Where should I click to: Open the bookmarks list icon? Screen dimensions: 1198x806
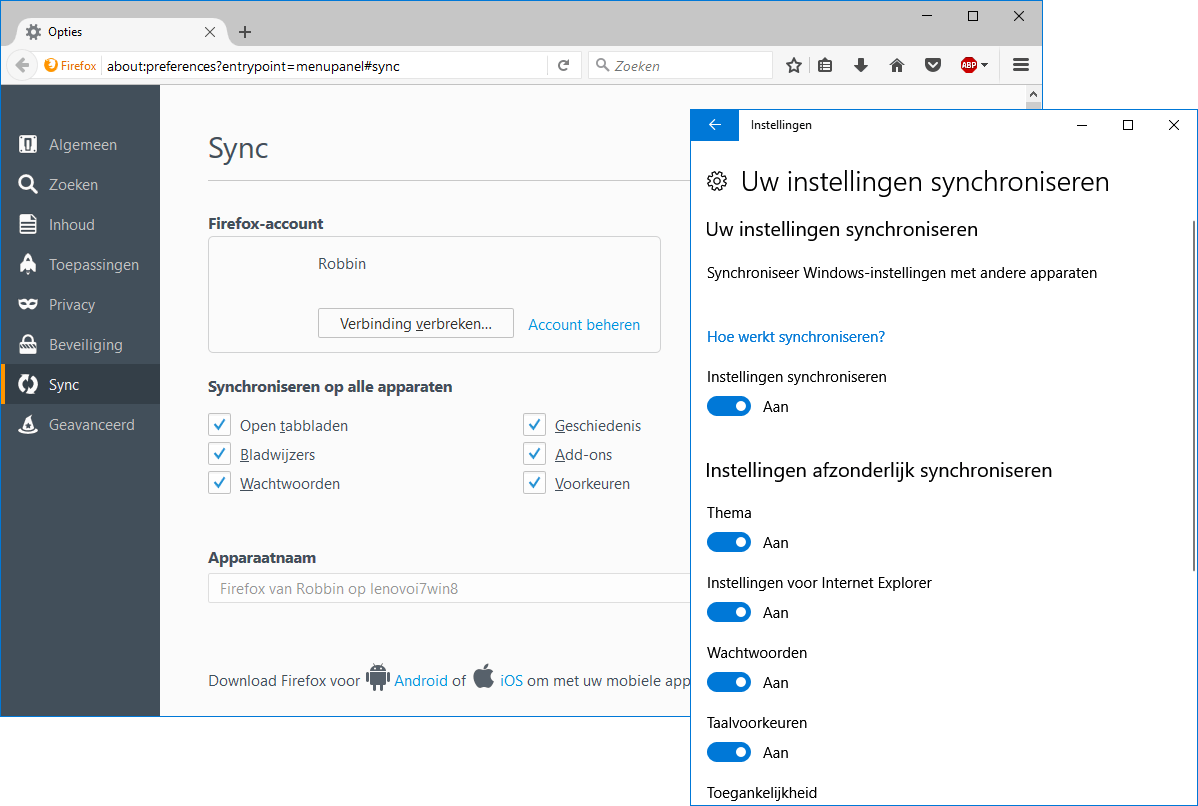pos(825,65)
